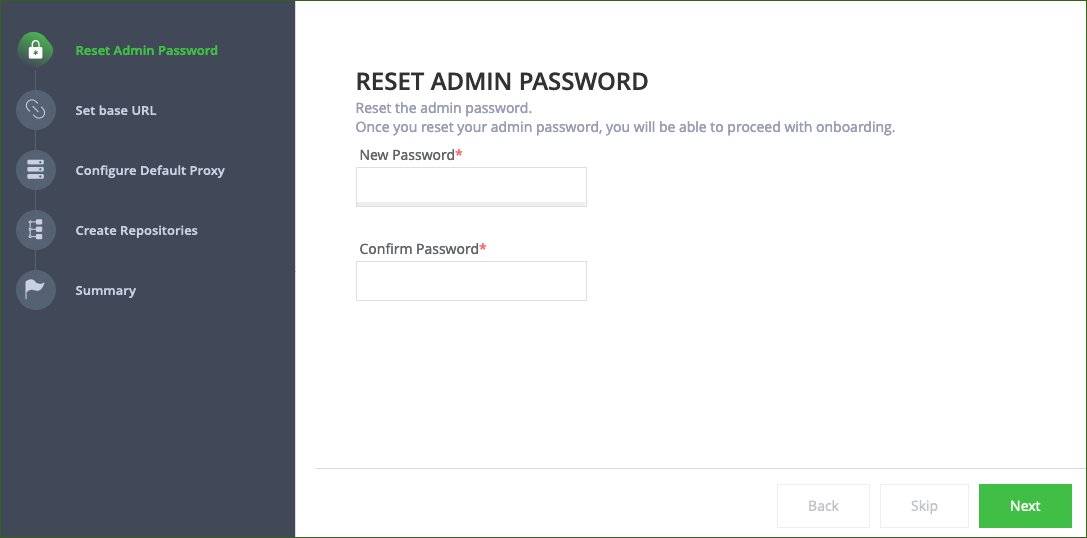
Task: Click the flag icon for Summary
Action: (x=35, y=290)
